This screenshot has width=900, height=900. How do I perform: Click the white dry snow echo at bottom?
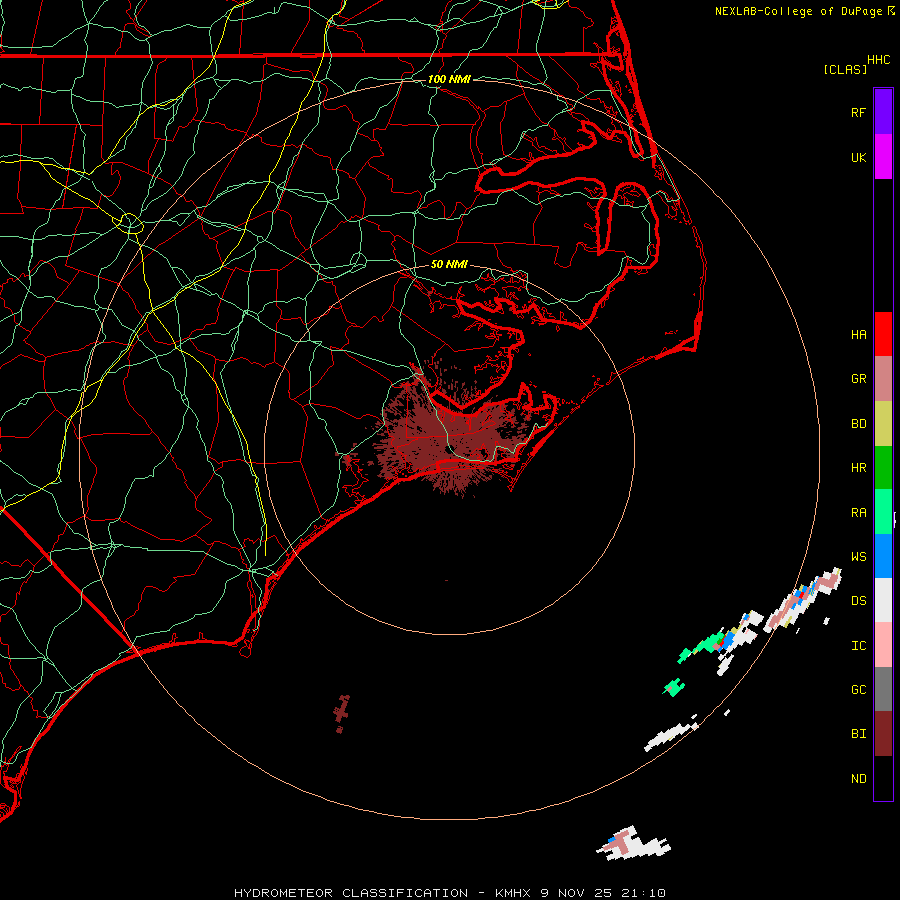click(633, 844)
